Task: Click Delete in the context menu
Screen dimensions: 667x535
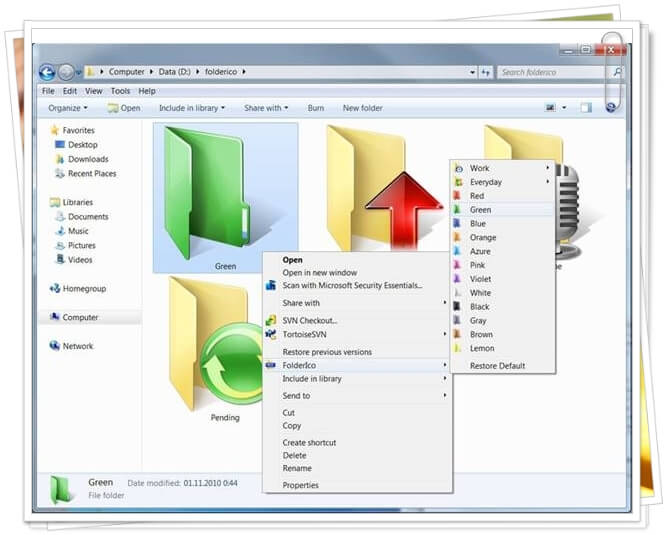Action: click(x=357, y=455)
